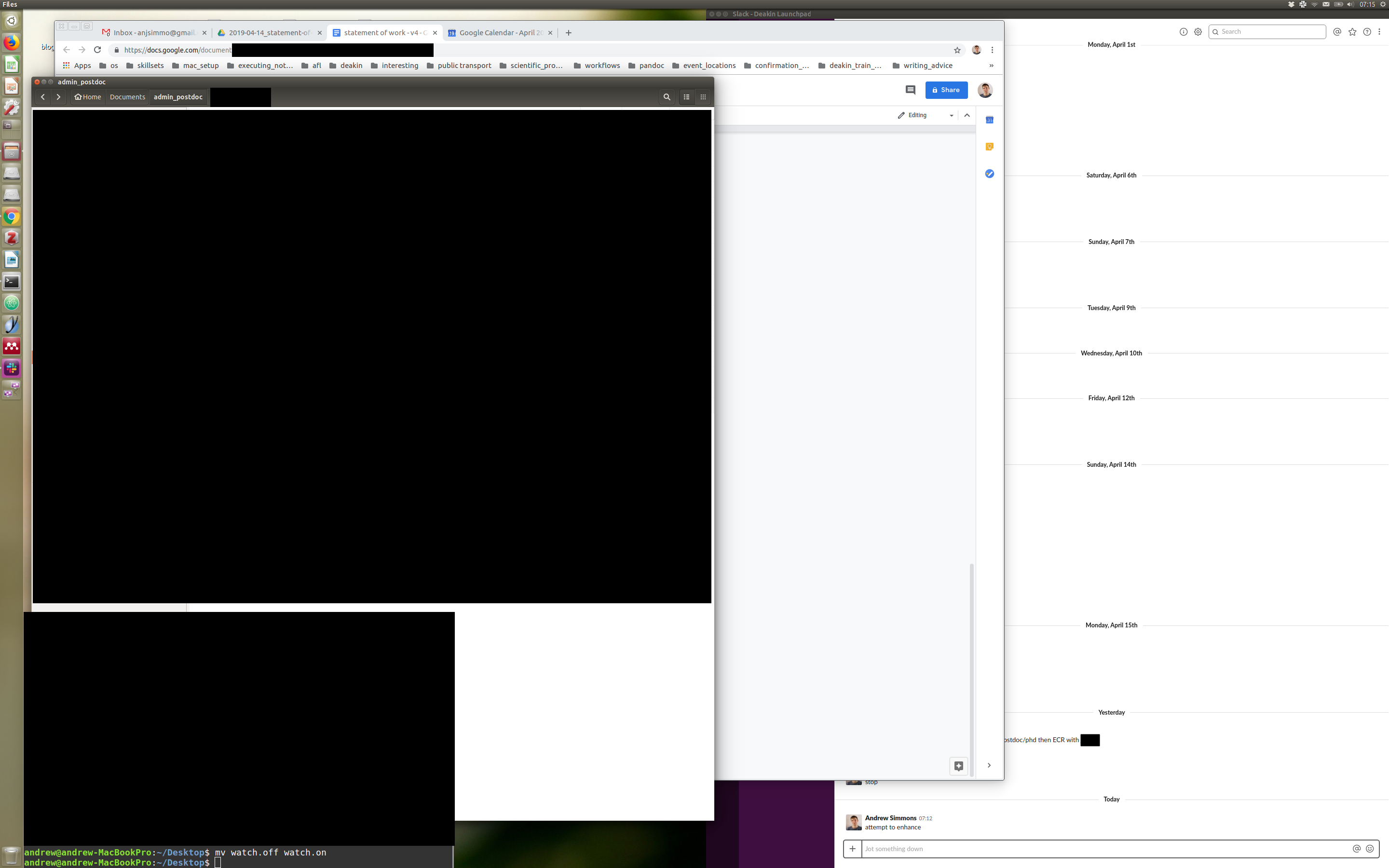The image size is (1389, 868).
Task: Collapse the Docs menus with chevron
Action: click(x=967, y=115)
